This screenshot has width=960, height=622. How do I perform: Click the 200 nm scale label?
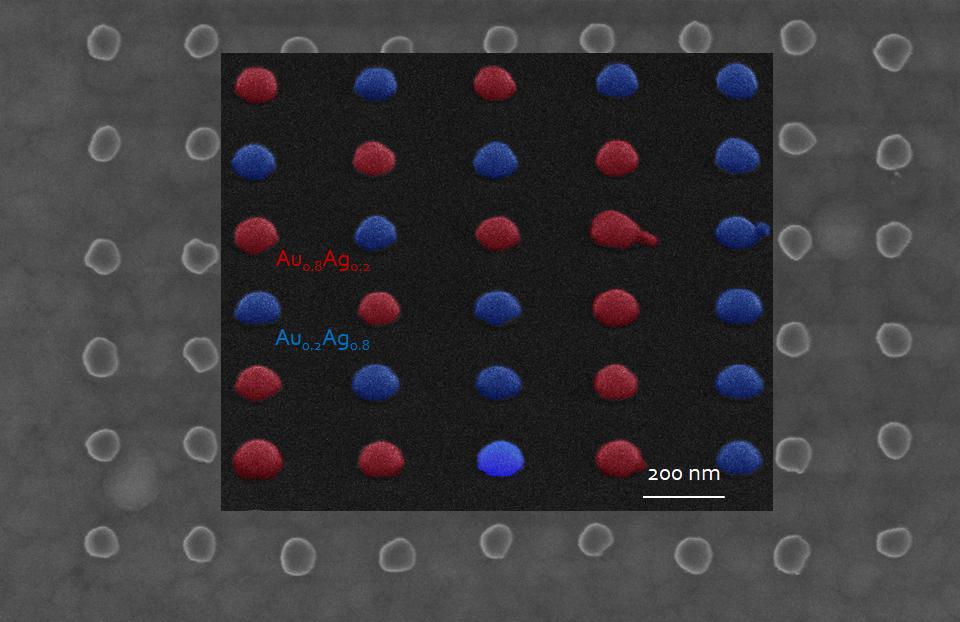684,474
